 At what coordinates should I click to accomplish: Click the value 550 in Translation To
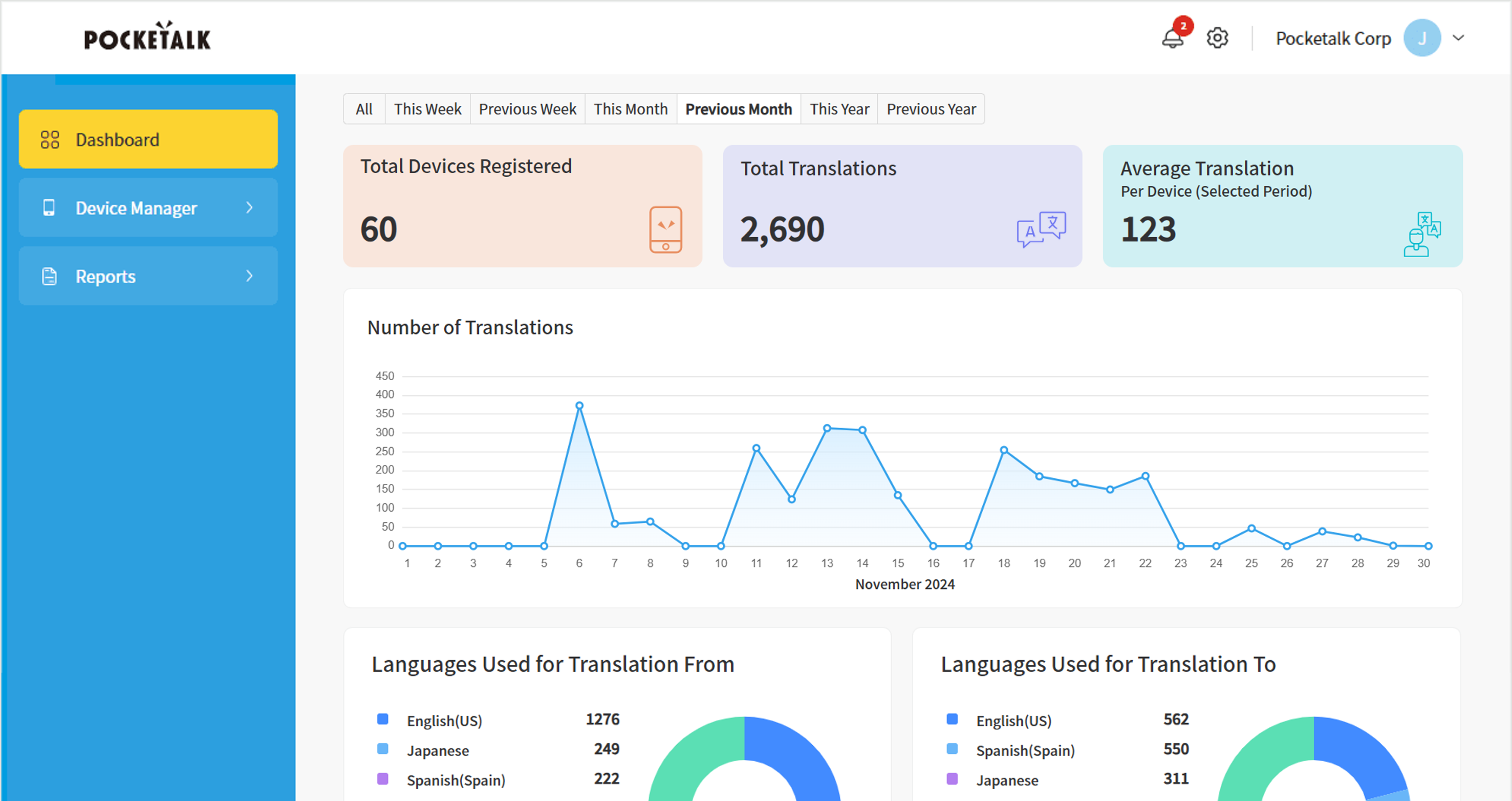1176,749
